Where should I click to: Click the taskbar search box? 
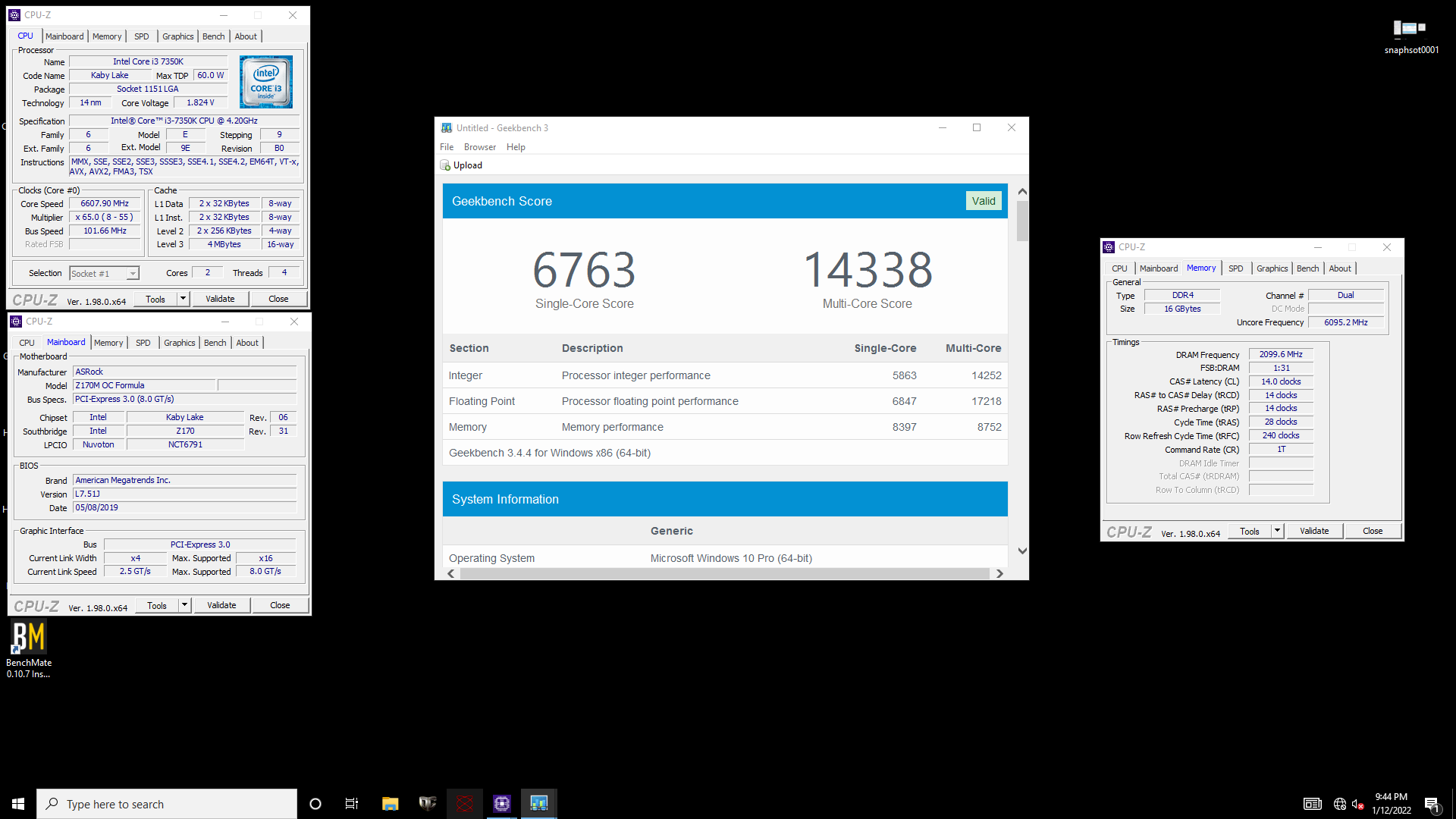coord(167,804)
